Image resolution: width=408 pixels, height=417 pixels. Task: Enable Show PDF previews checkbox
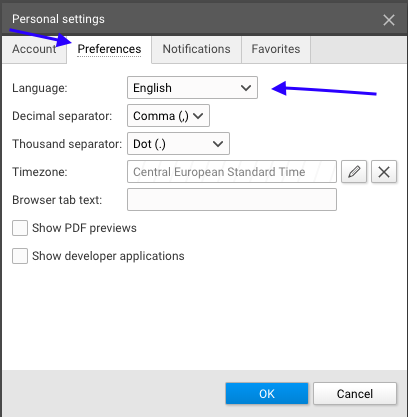(20, 228)
